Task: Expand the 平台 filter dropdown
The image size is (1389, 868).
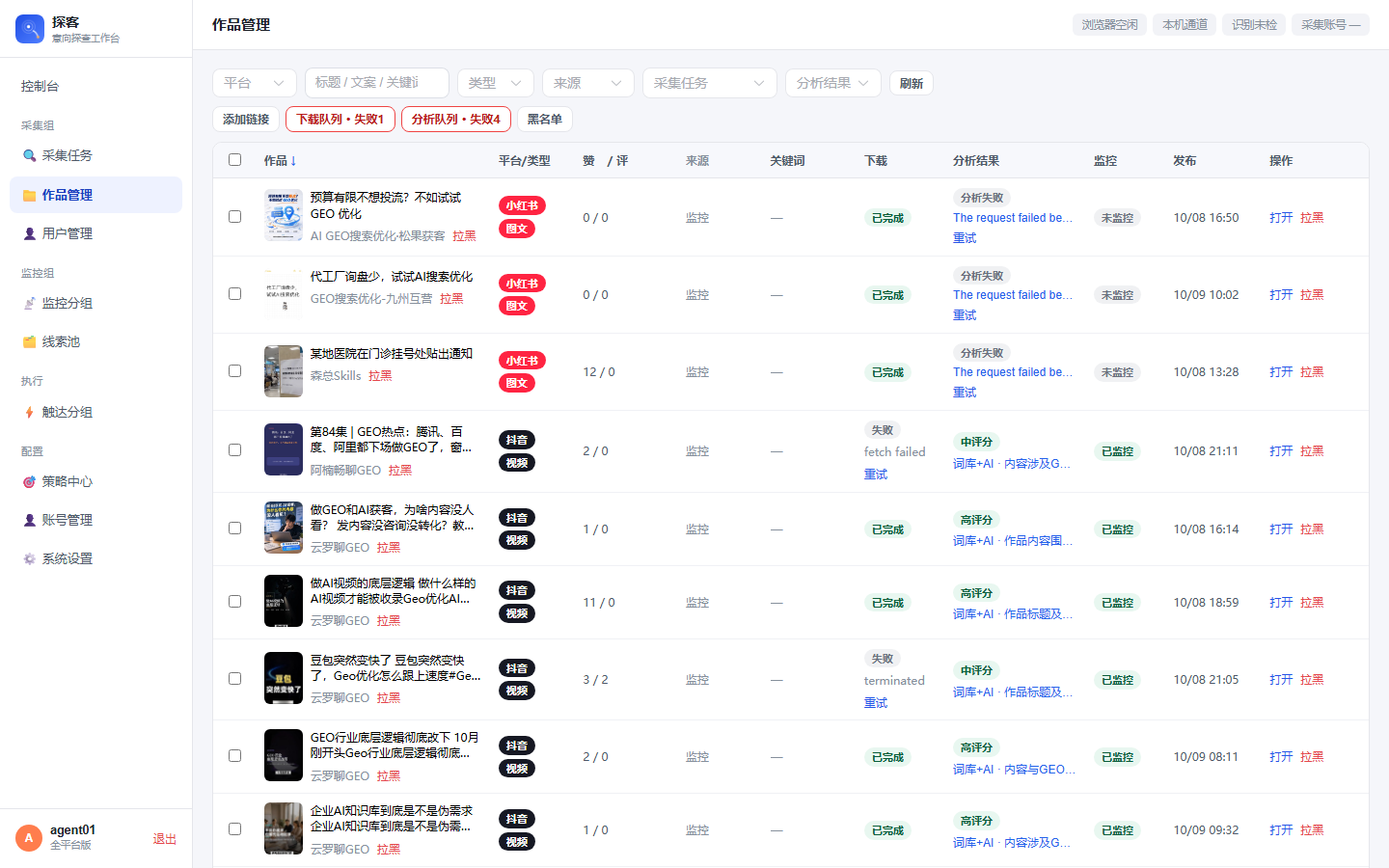Action: pyautogui.click(x=255, y=83)
